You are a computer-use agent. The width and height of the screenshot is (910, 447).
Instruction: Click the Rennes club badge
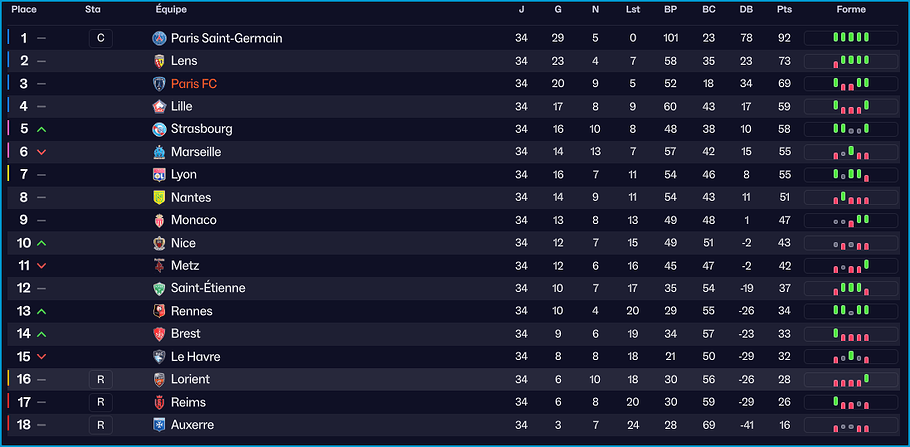pyautogui.click(x=159, y=311)
